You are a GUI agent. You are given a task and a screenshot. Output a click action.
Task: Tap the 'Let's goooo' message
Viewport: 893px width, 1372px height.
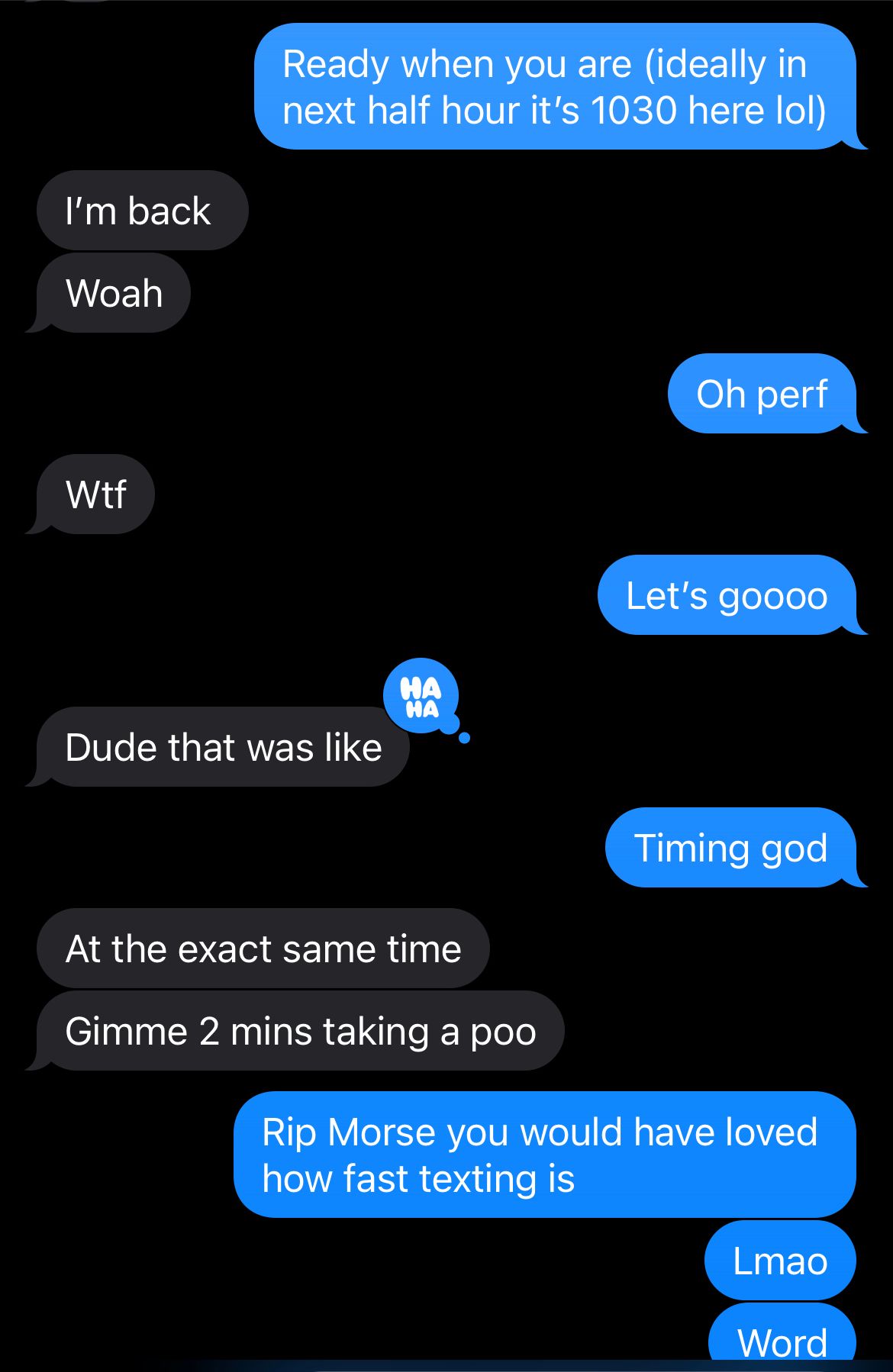click(728, 595)
